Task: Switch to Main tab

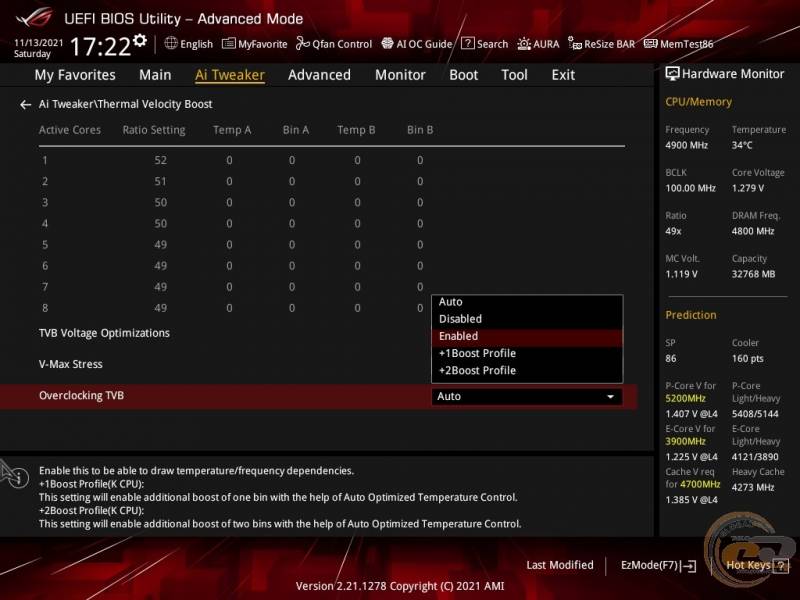Action: tap(155, 75)
